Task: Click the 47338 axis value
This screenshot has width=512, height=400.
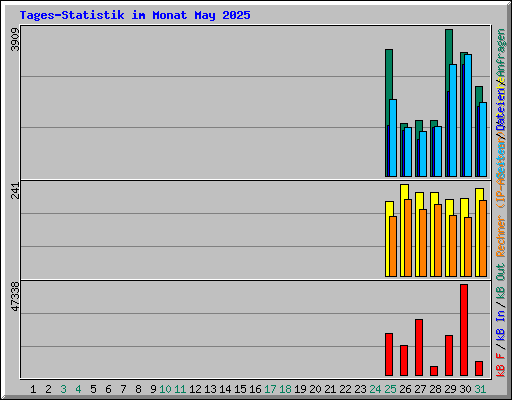Action: (x=15, y=296)
